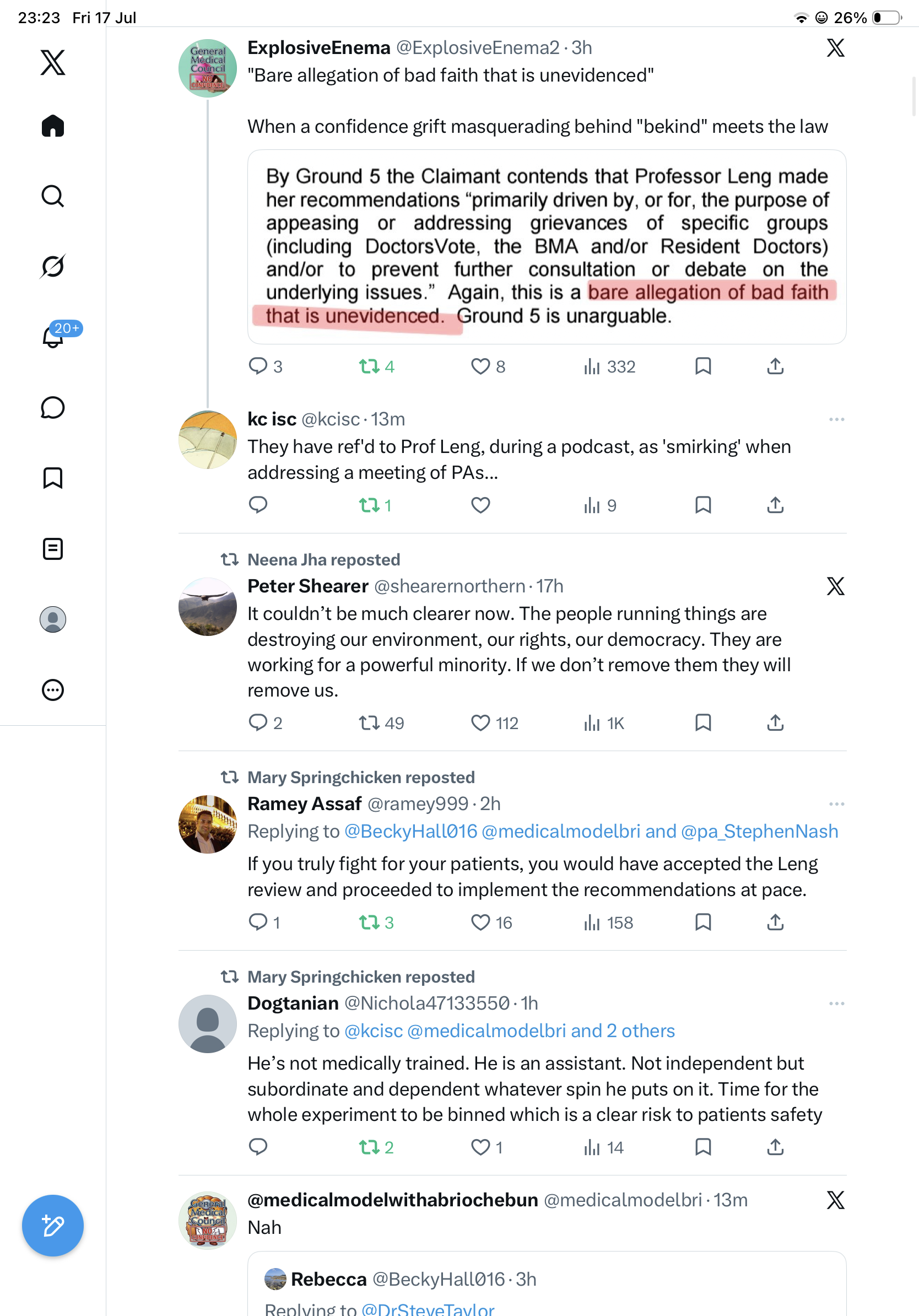Like Peter Shearer's post with 112 likes

click(480, 723)
